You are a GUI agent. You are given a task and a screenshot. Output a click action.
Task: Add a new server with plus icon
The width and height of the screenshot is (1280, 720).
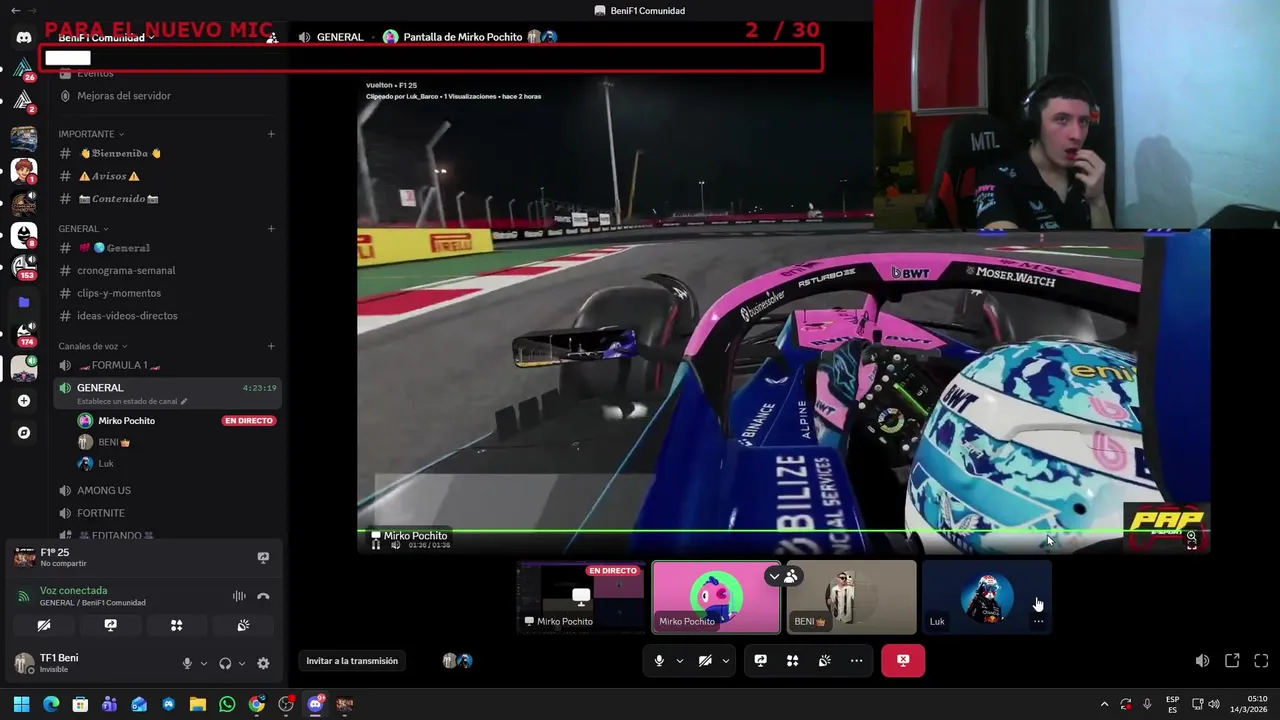click(x=24, y=401)
